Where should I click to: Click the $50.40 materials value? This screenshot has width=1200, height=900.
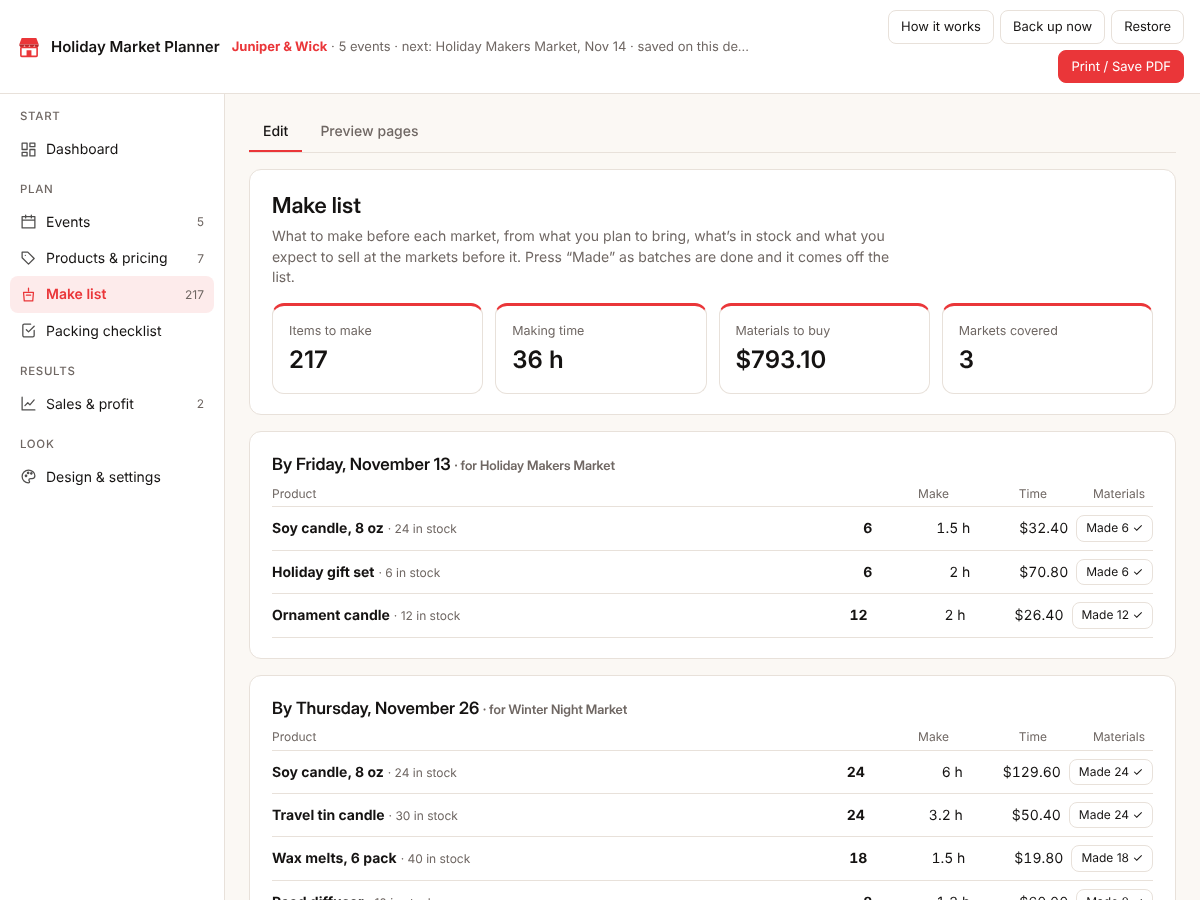1036,815
